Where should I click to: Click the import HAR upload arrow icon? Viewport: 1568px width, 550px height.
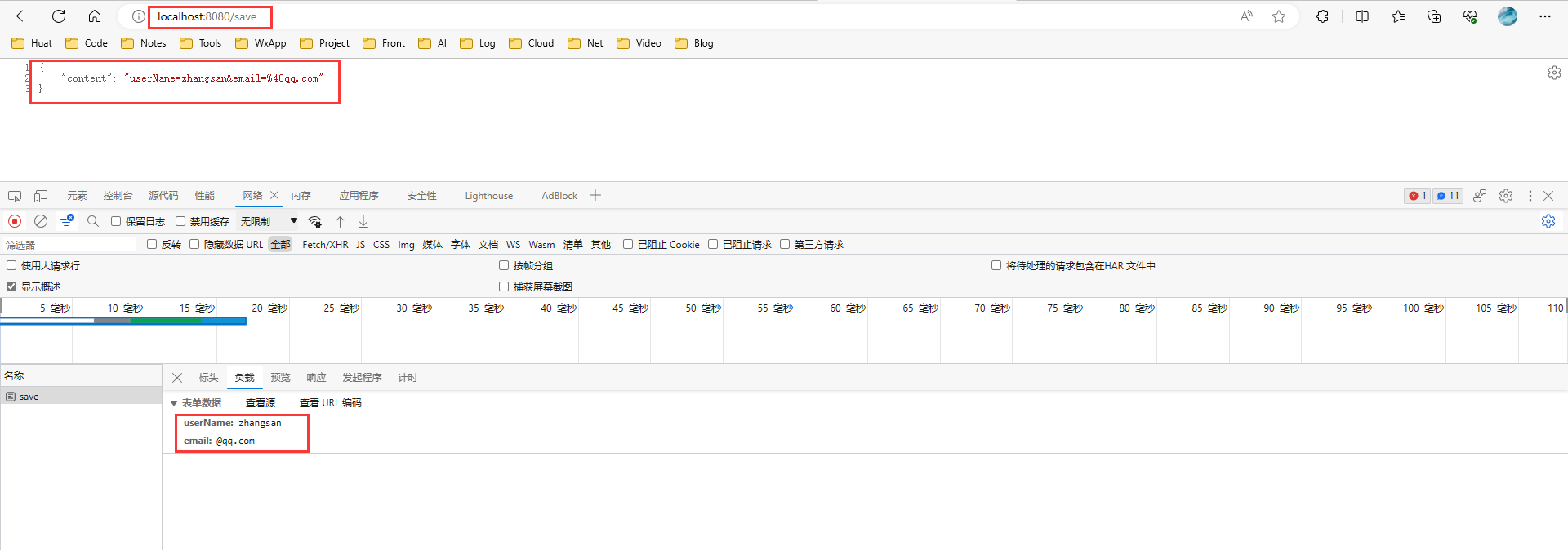[341, 221]
